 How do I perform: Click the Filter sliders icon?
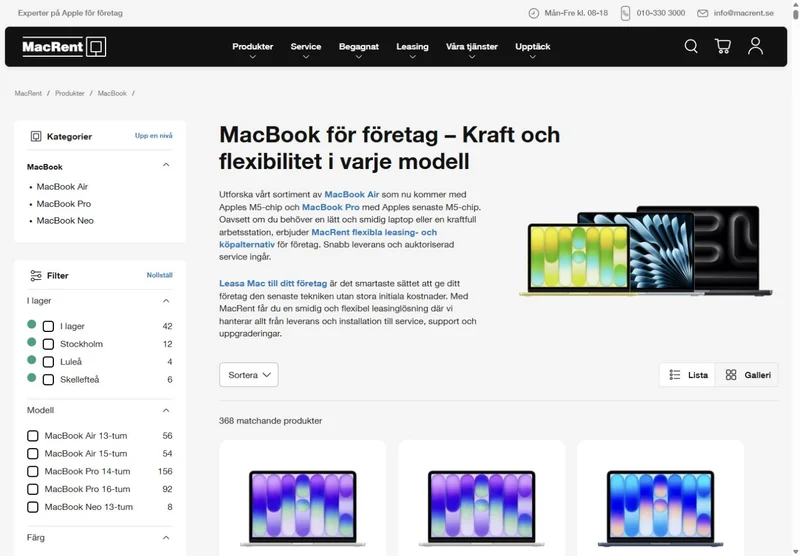[36, 275]
